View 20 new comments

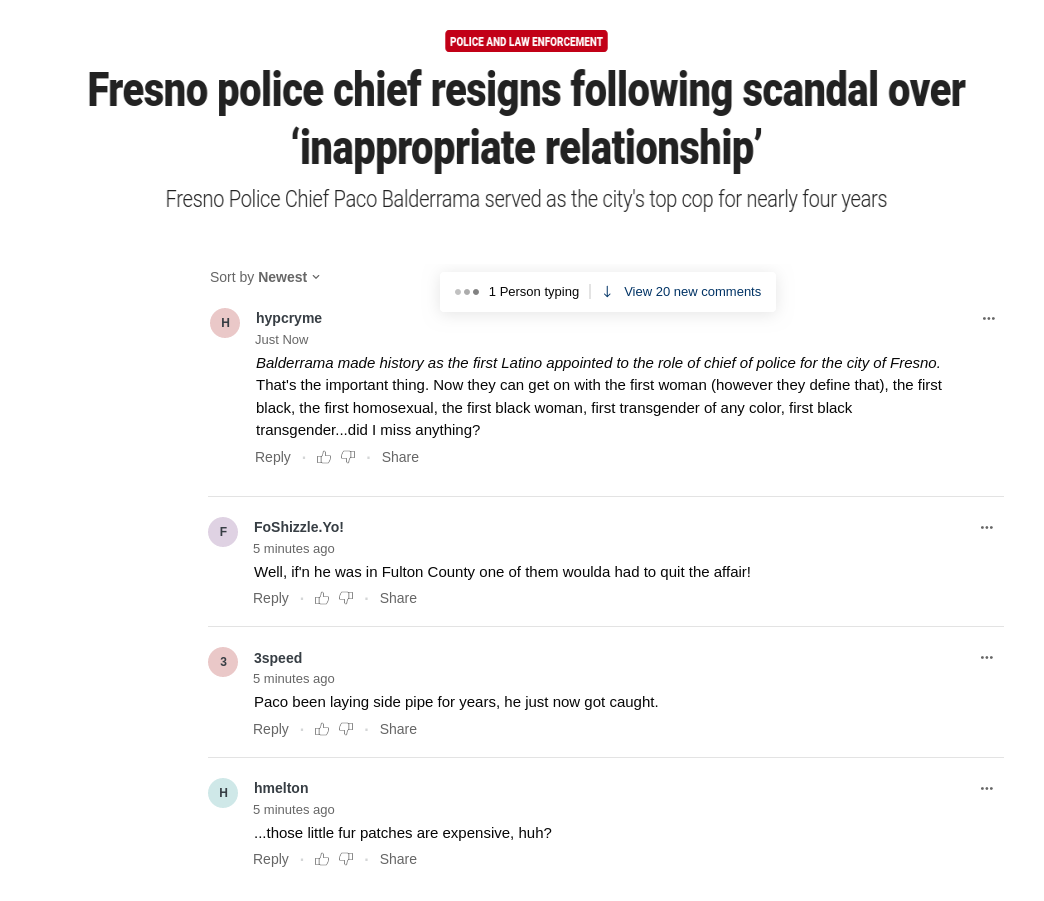tap(692, 292)
